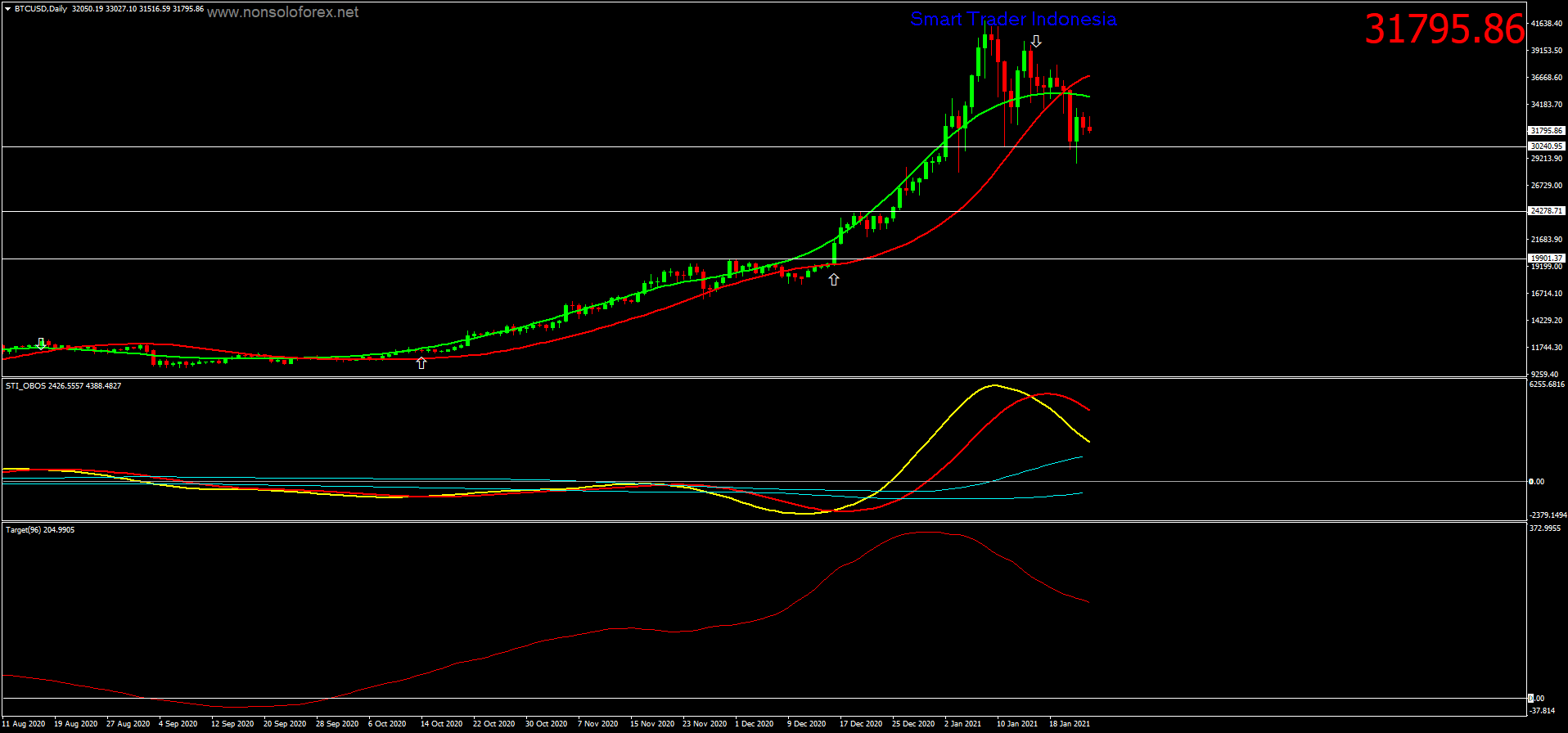This screenshot has width=1568, height=733.
Task: Click the current price tag 31795.86 on scale
Action: [1546, 131]
